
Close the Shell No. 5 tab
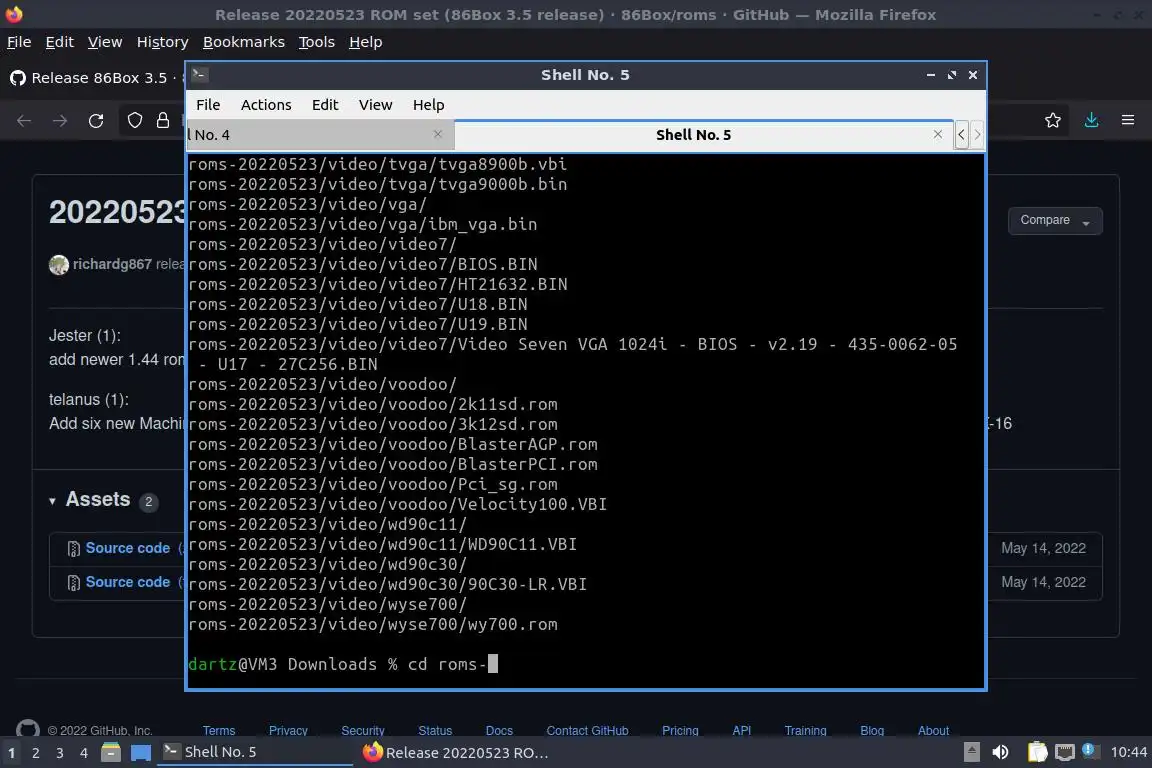tap(937, 134)
